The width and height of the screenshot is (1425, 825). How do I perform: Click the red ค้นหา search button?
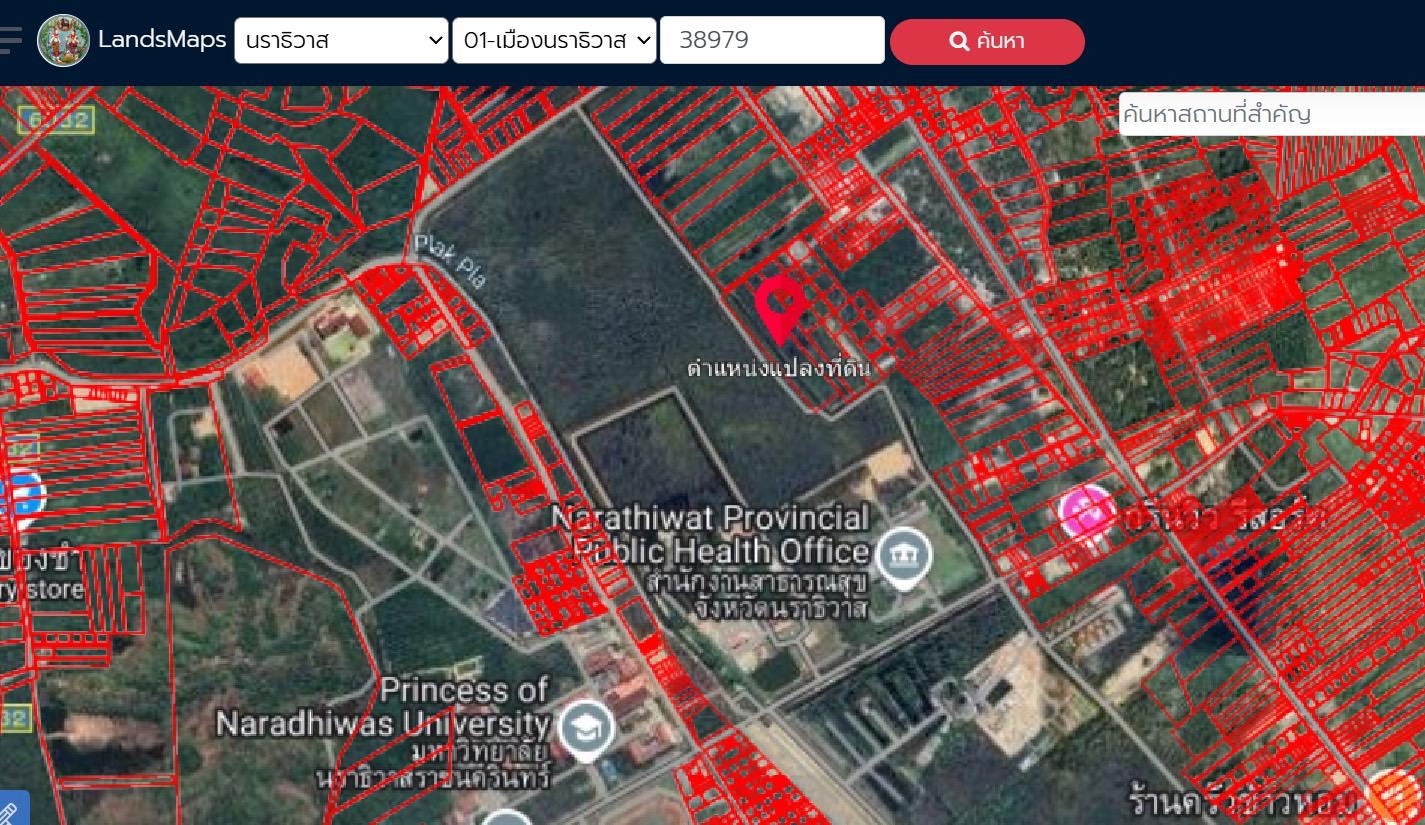[987, 42]
